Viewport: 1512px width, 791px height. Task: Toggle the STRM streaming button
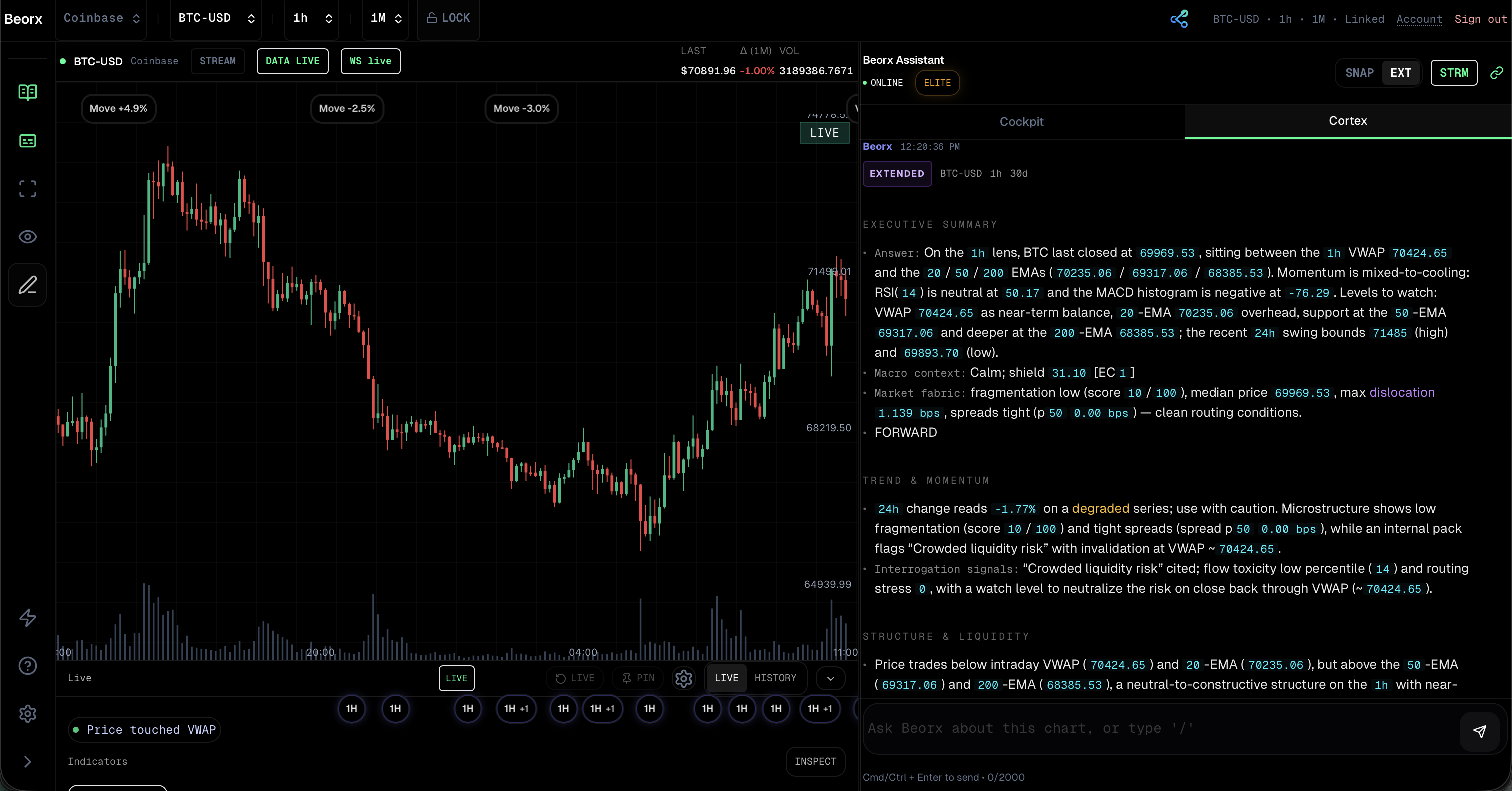pyautogui.click(x=1453, y=73)
